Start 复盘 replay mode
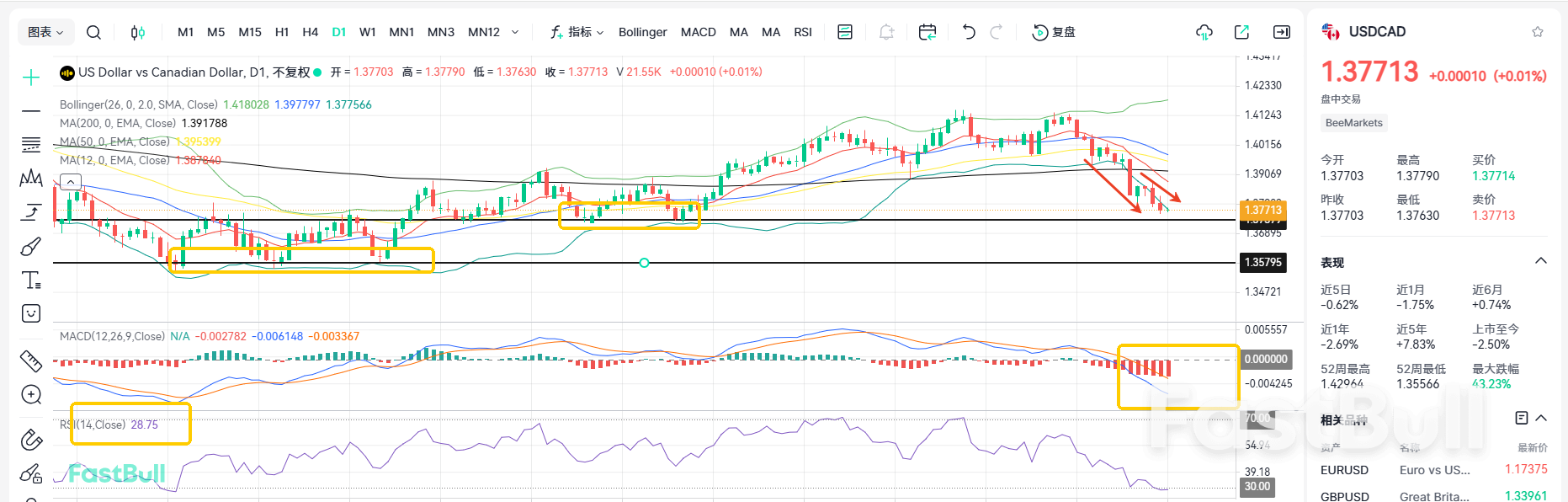The height and width of the screenshot is (502, 1568). 1054,32
